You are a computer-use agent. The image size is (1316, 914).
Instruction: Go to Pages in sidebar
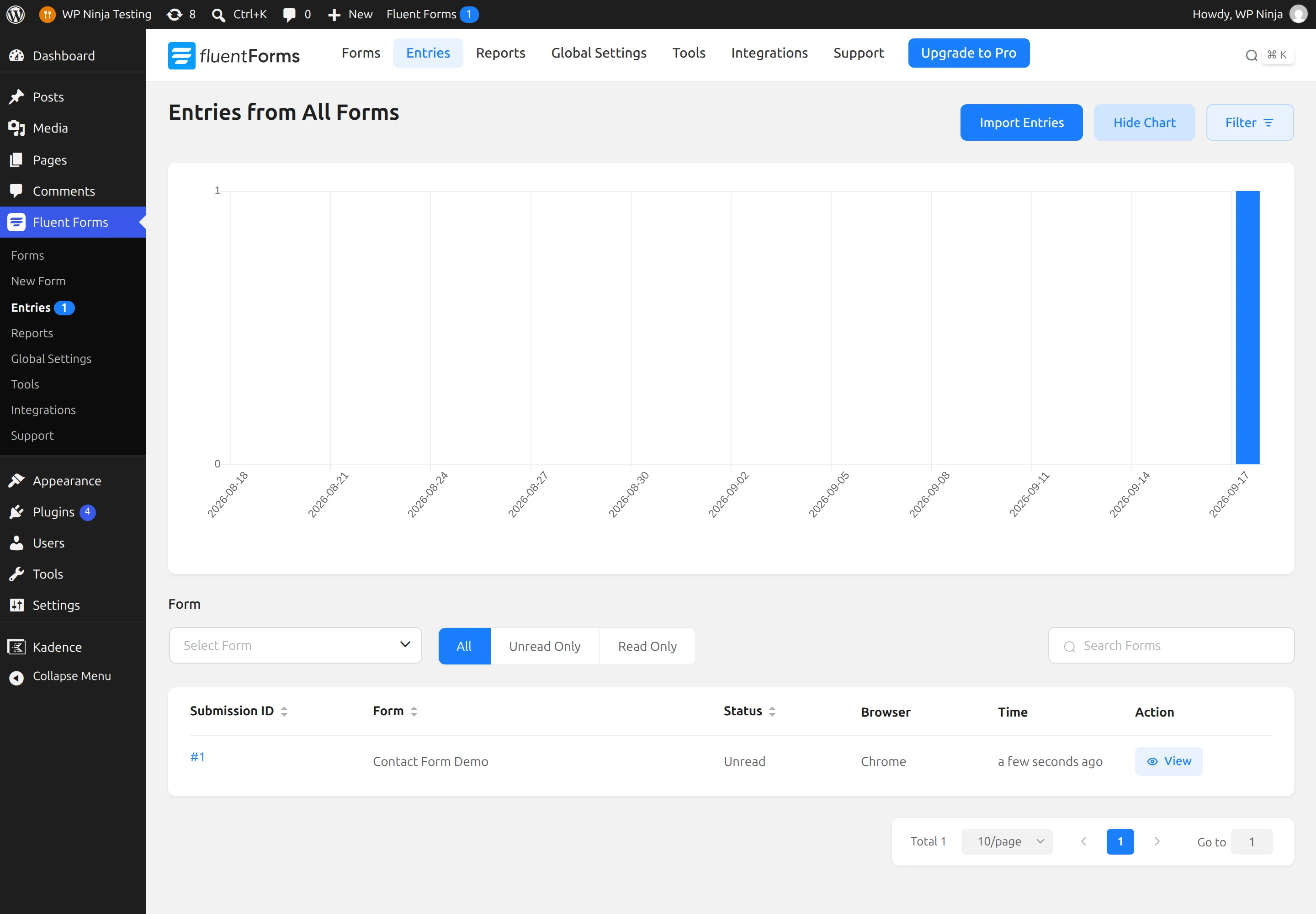coord(73,160)
